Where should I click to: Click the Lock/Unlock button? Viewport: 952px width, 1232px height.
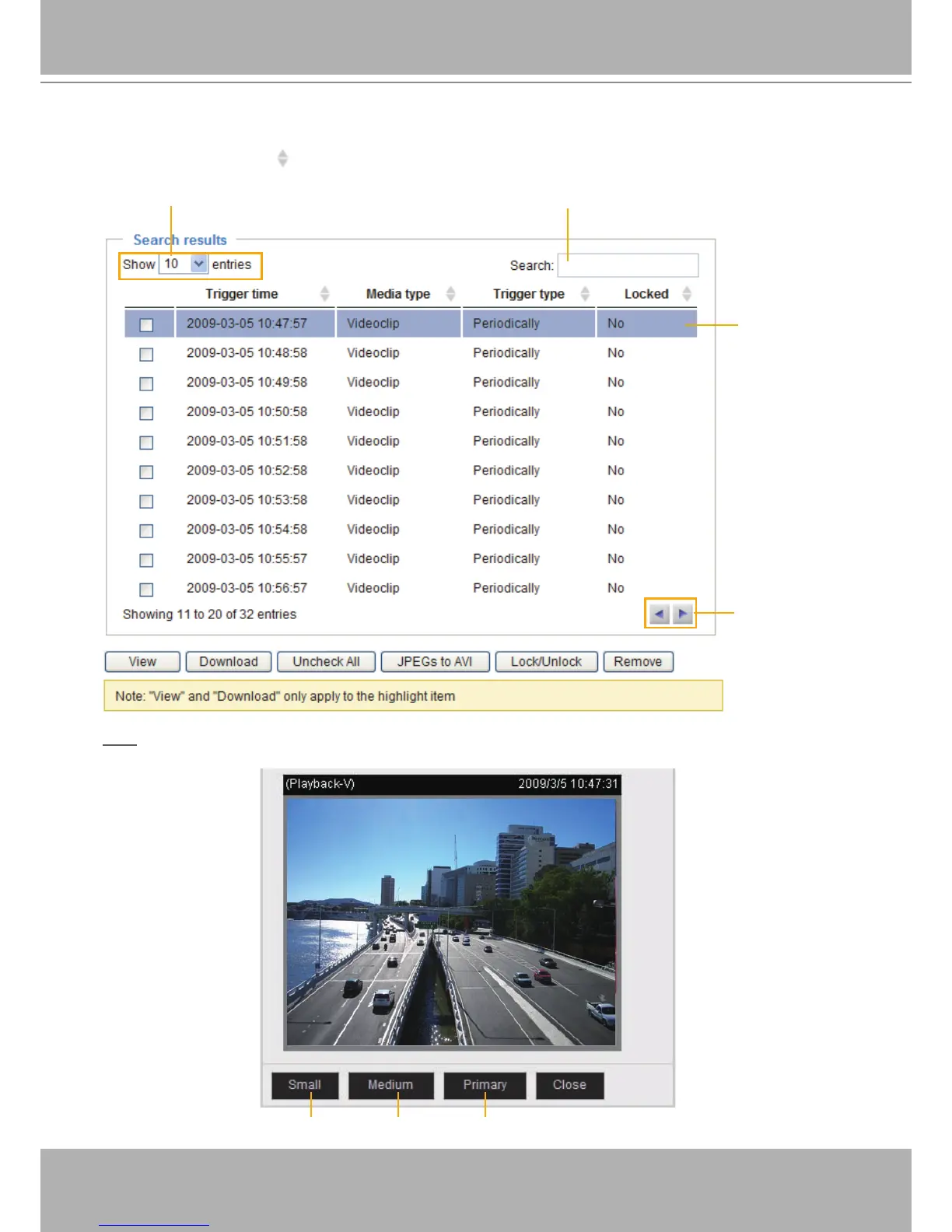pos(546,662)
